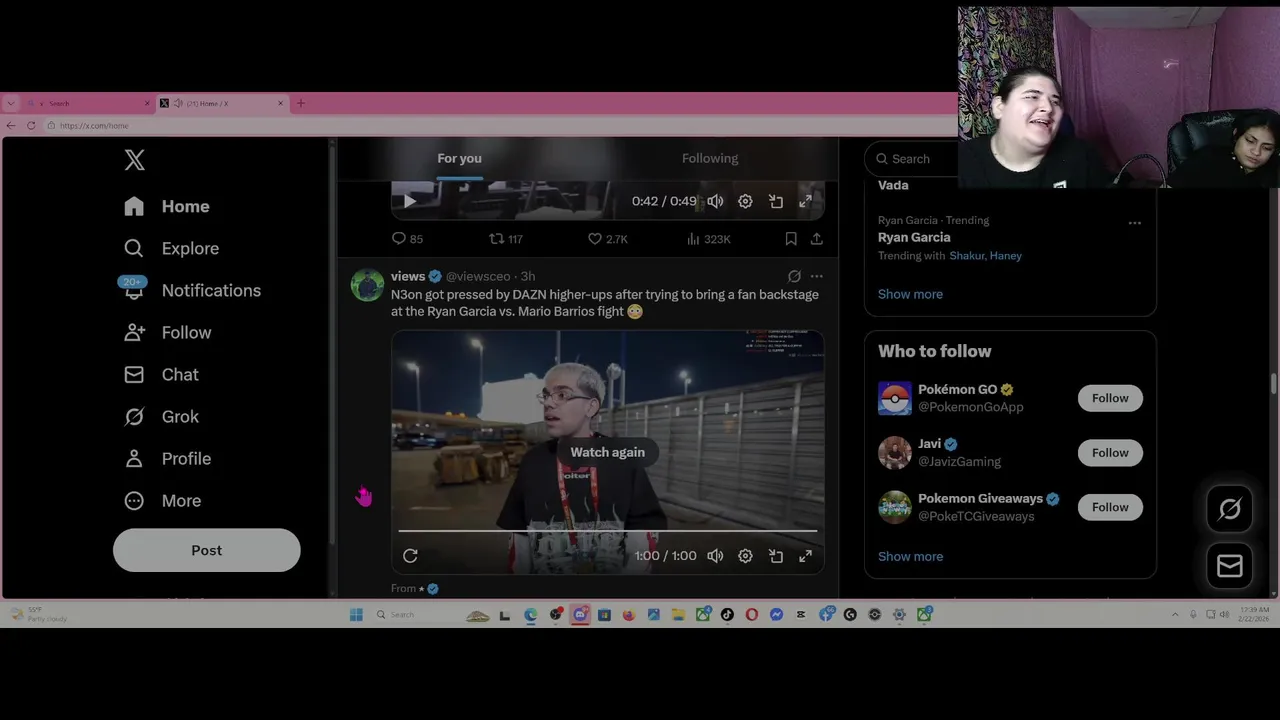Open the Shakur, Haney trending link
Screen dimensions: 1280x720
985,256
